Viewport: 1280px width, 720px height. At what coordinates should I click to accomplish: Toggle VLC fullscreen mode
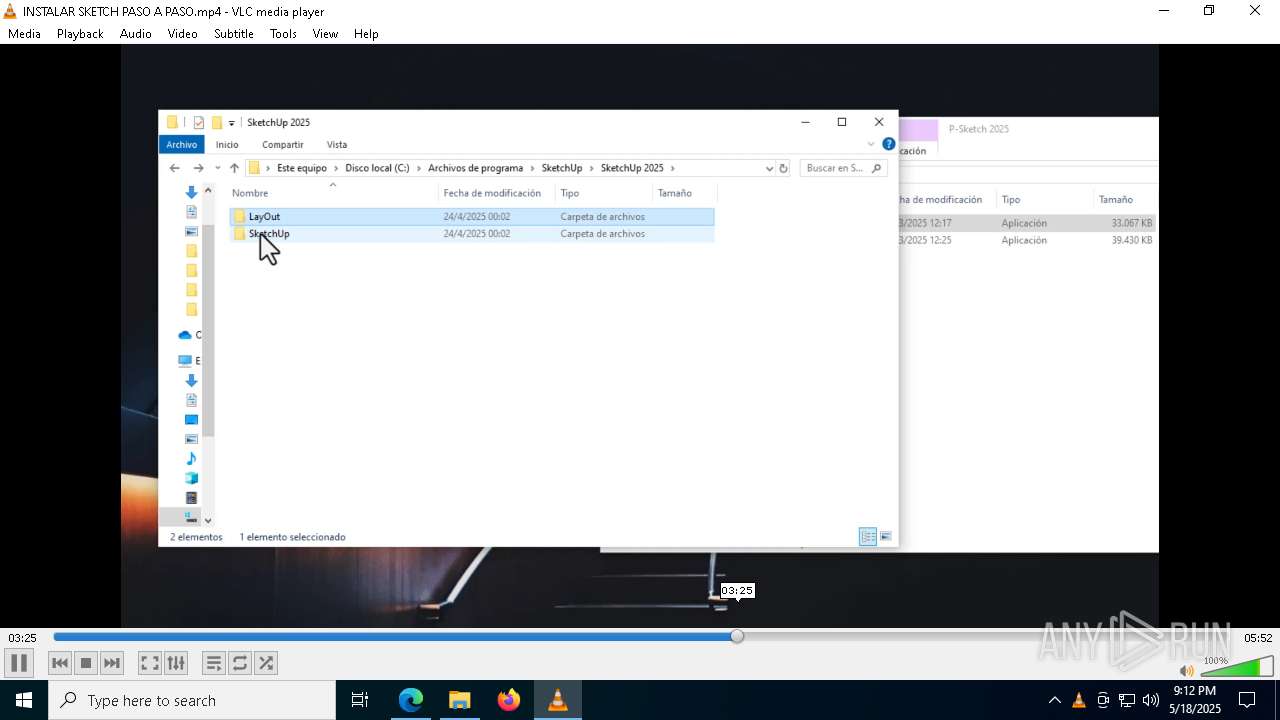(149, 663)
